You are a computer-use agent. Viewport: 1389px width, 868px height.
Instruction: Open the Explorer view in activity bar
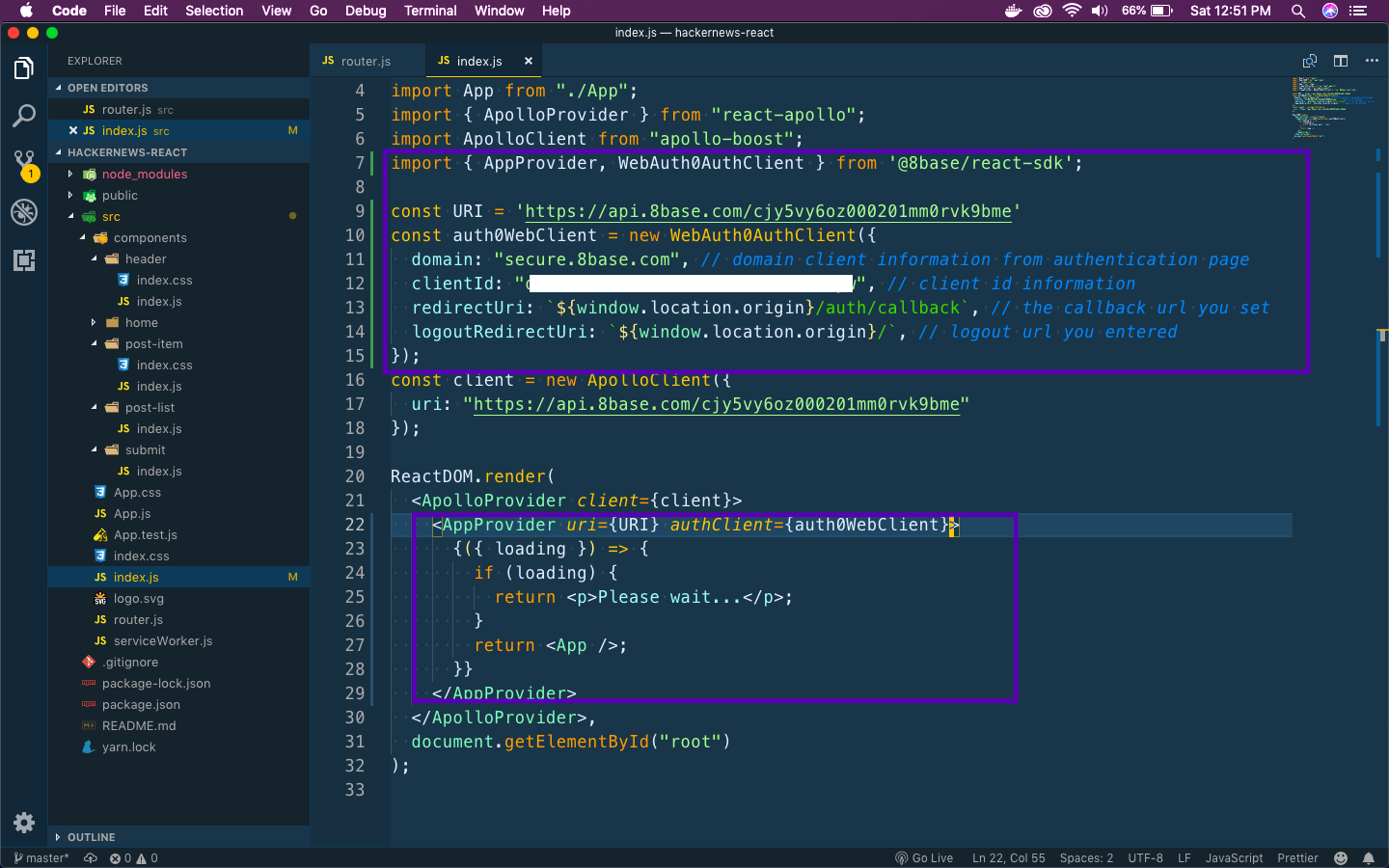click(24, 68)
